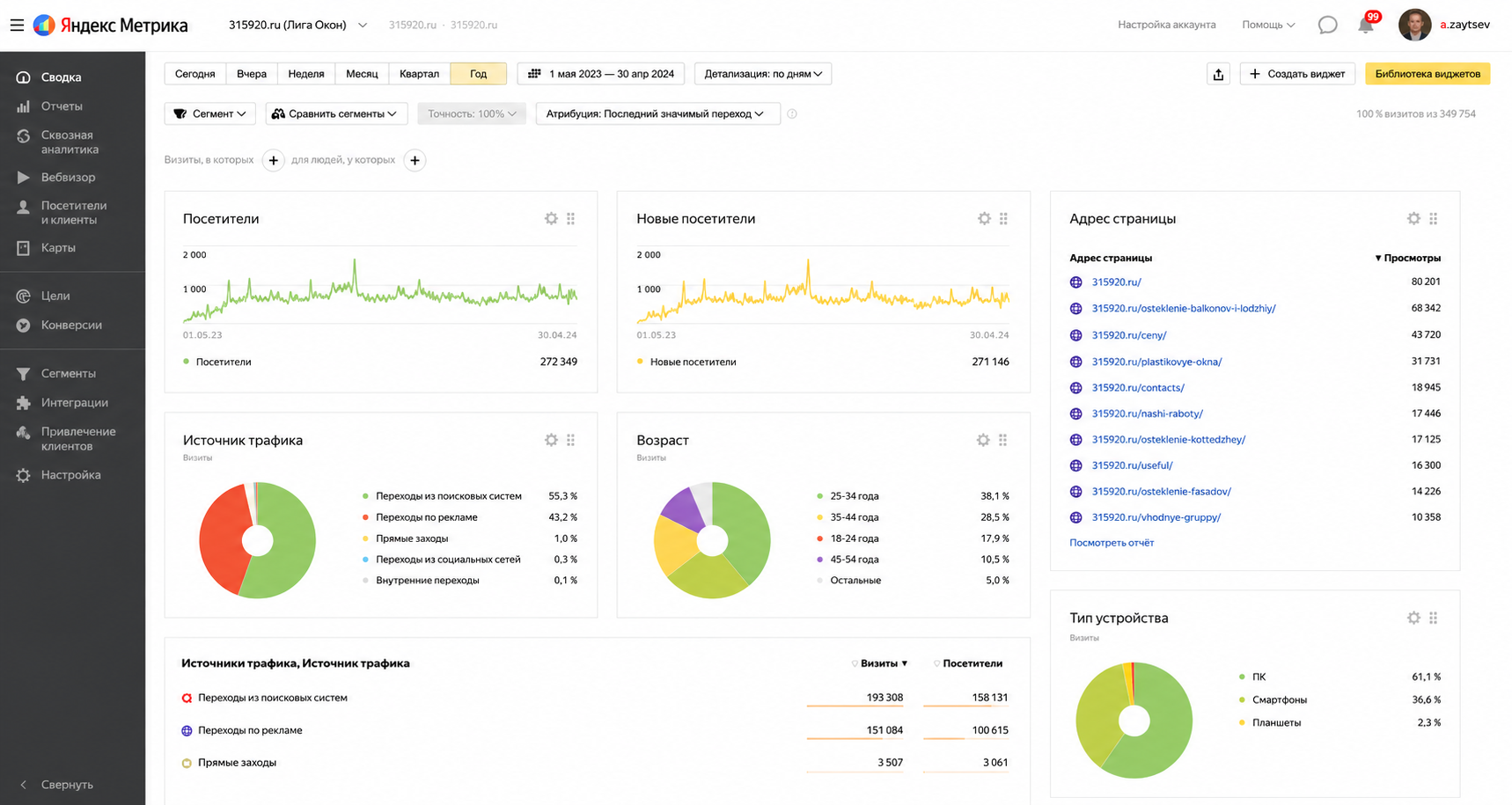Open the Сравнить сегменты dropdown
The width and height of the screenshot is (1512, 805).
coord(336,113)
